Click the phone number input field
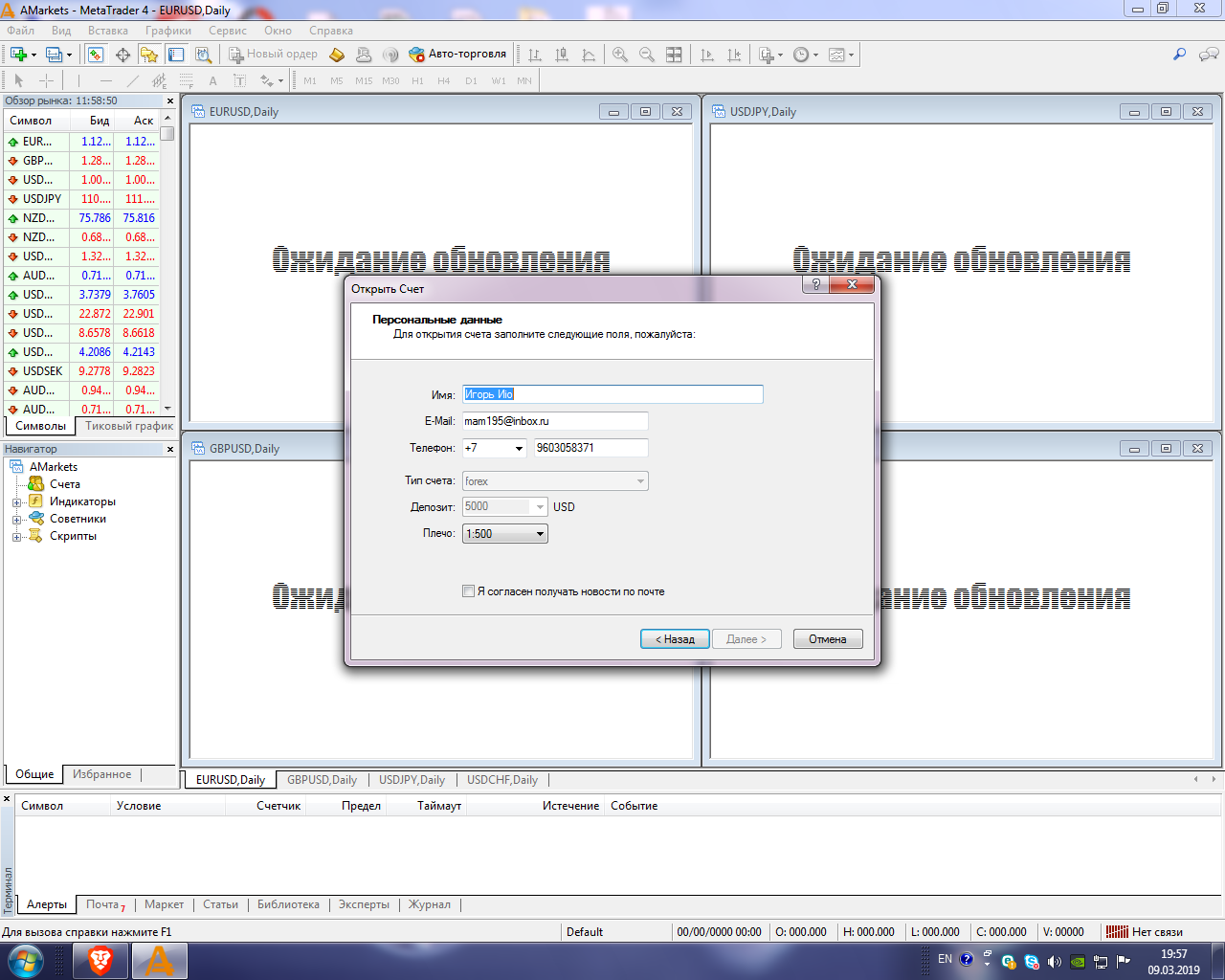The height and width of the screenshot is (980, 1225). click(591, 448)
